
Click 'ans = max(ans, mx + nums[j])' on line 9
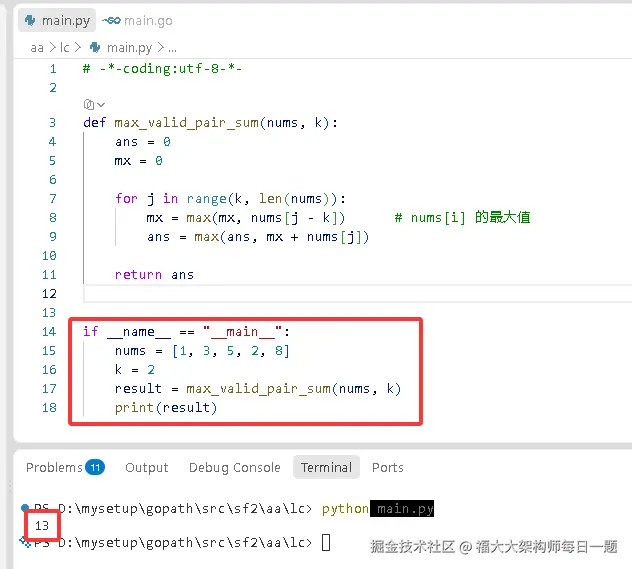(x=258, y=237)
